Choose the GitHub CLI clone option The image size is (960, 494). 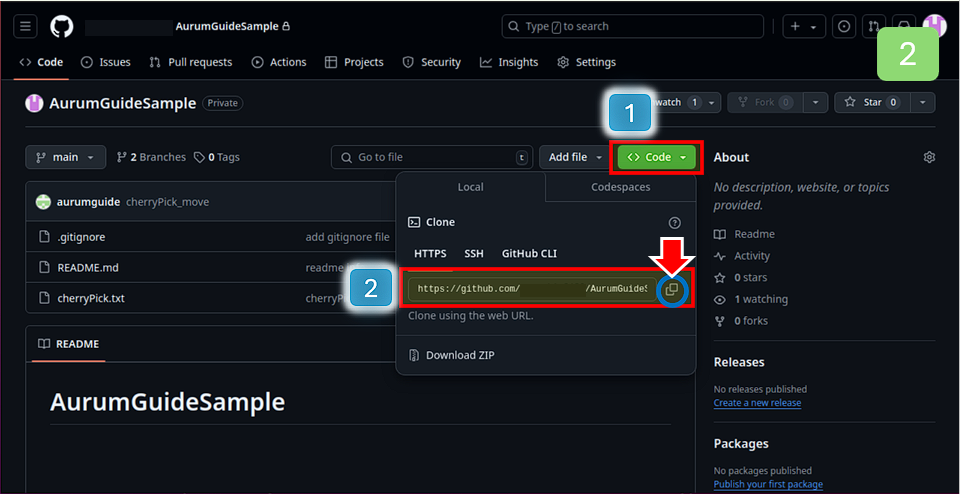pyautogui.click(x=529, y=253)
